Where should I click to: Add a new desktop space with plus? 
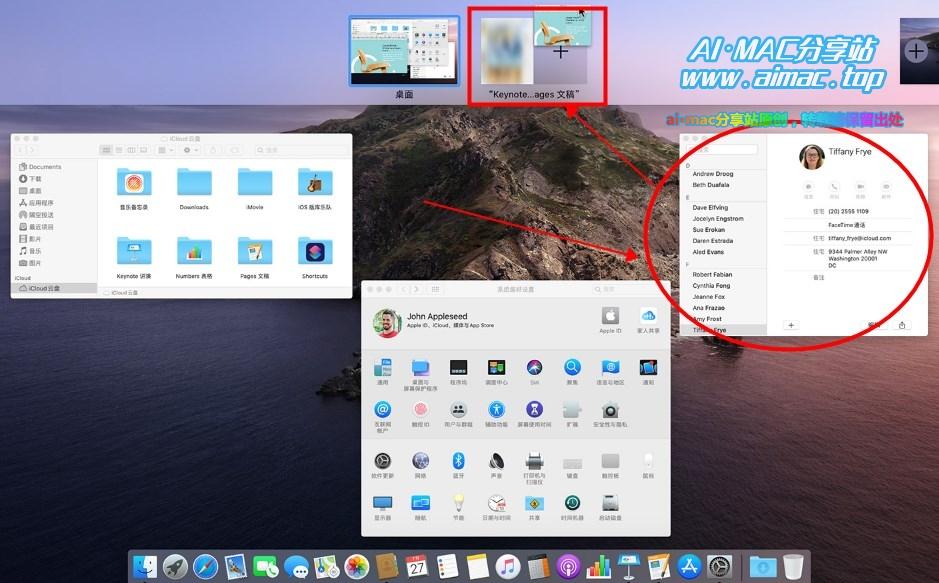[916, 51]
